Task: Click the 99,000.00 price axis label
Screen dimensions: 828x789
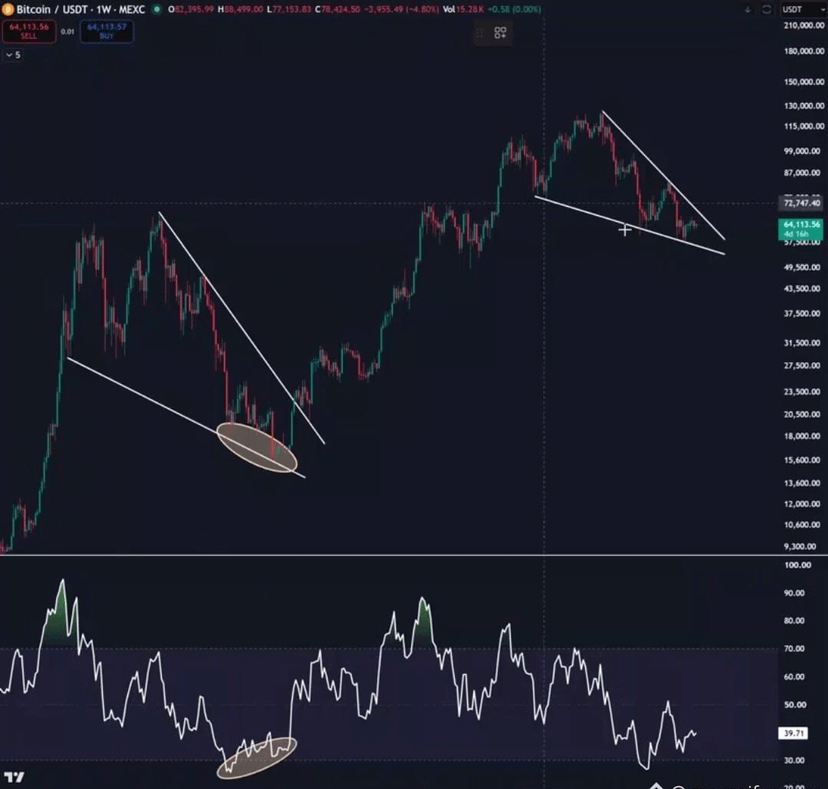Action: click(x=802, y=151)
